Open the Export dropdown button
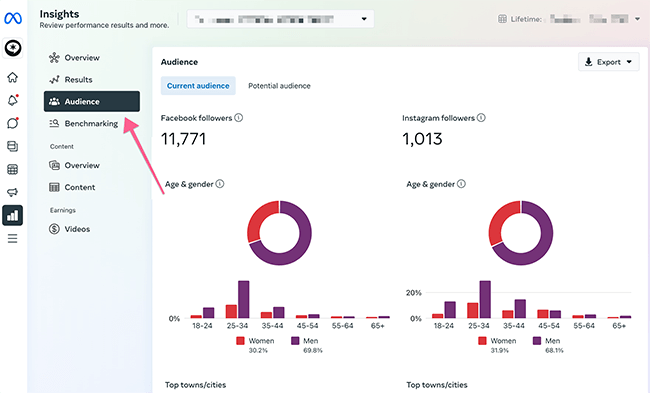The width and height of the screenshot is (650, 393). point(609,62)
